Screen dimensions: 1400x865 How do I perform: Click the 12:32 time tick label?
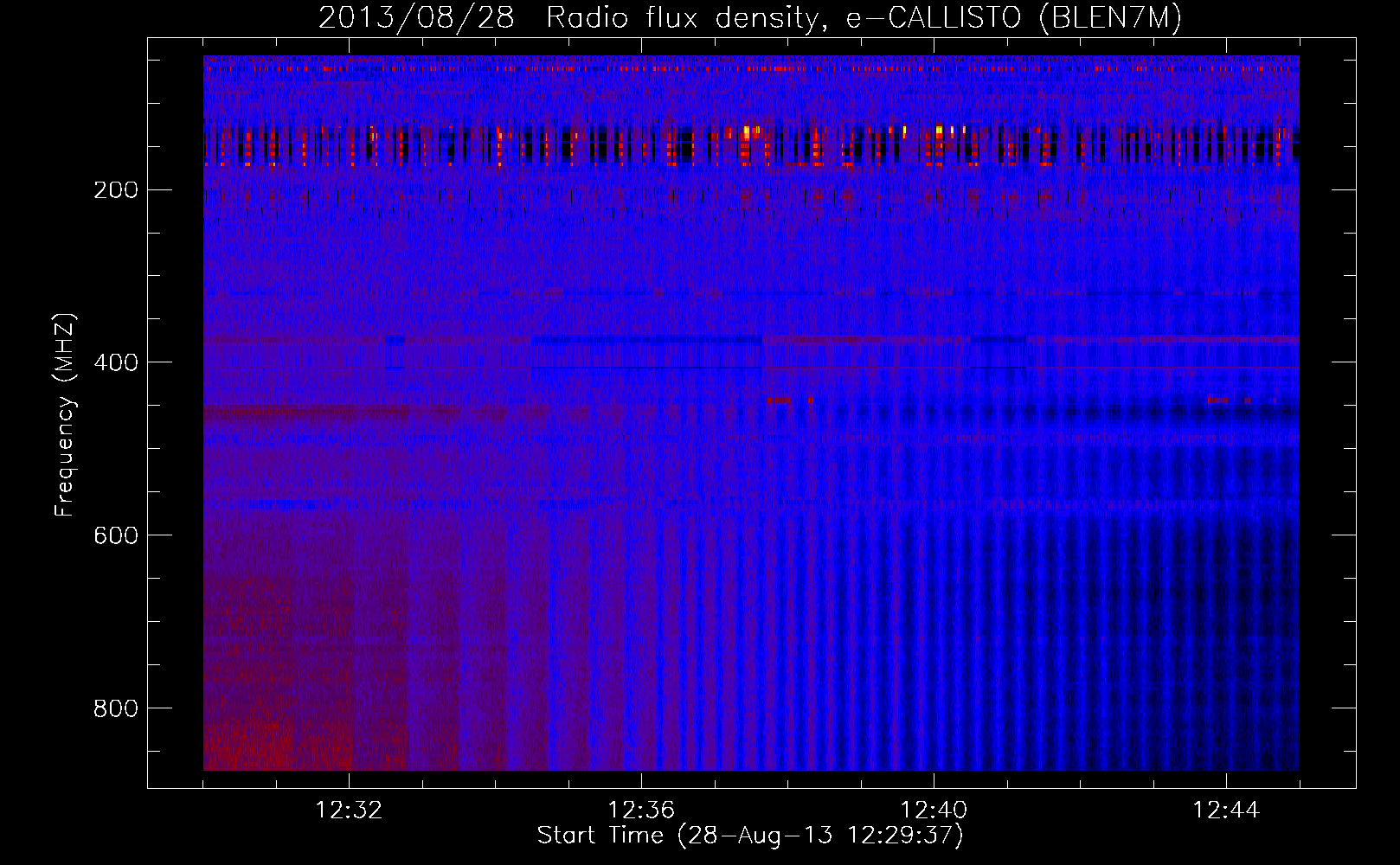349,811
